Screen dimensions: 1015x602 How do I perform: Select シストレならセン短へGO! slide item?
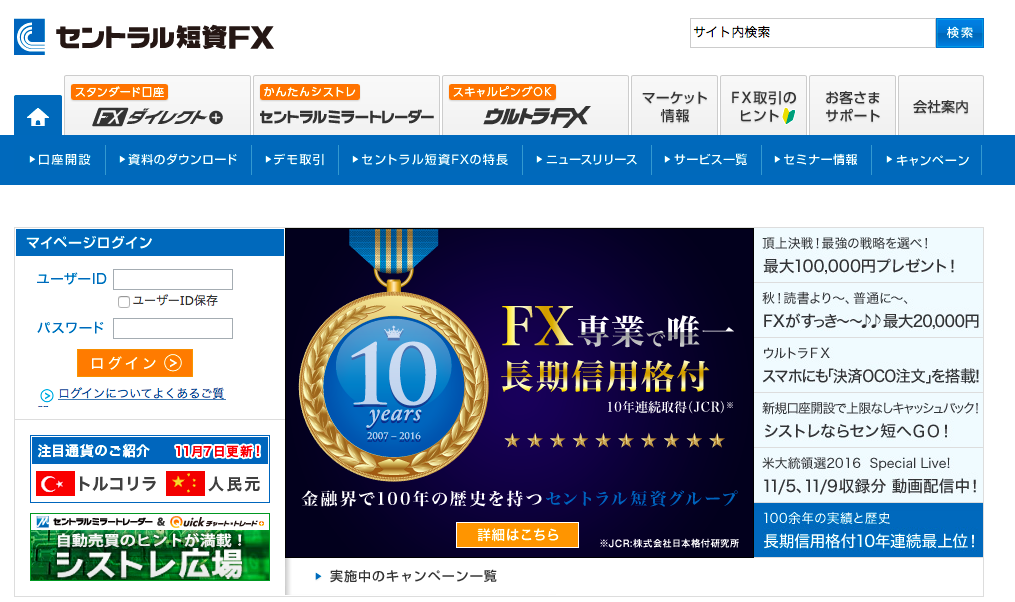[869, 420]
